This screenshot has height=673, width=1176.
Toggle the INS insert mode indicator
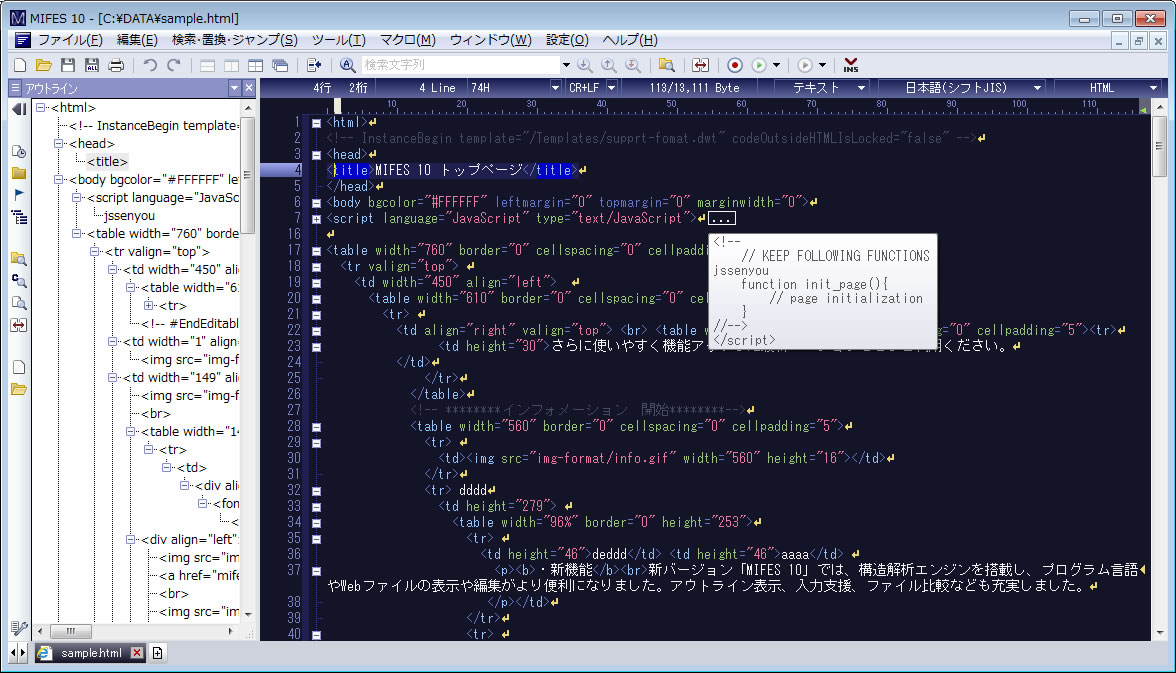pos(850,65)
